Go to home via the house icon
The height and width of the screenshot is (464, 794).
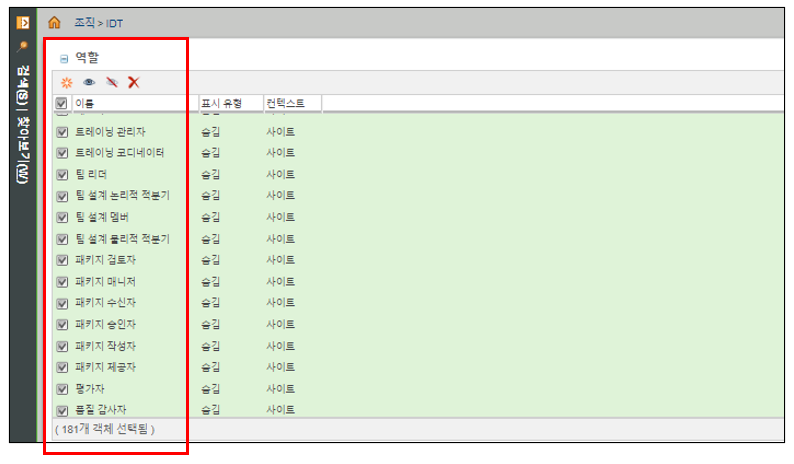(54, 22)
